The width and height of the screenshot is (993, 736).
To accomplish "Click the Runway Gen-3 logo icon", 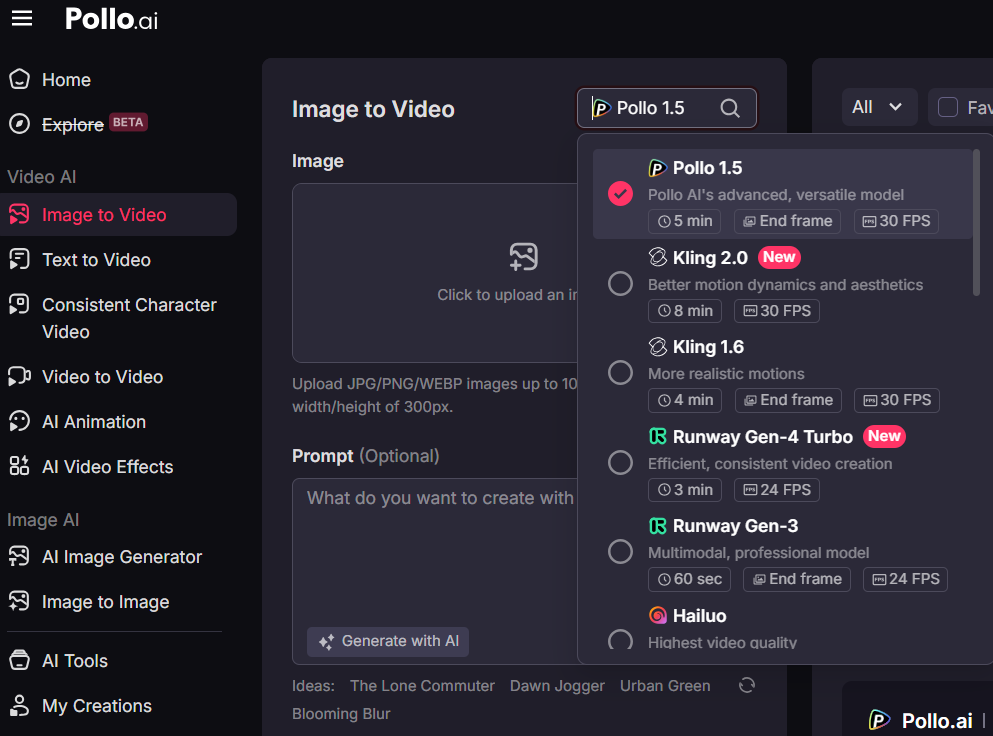I will 658,526.
